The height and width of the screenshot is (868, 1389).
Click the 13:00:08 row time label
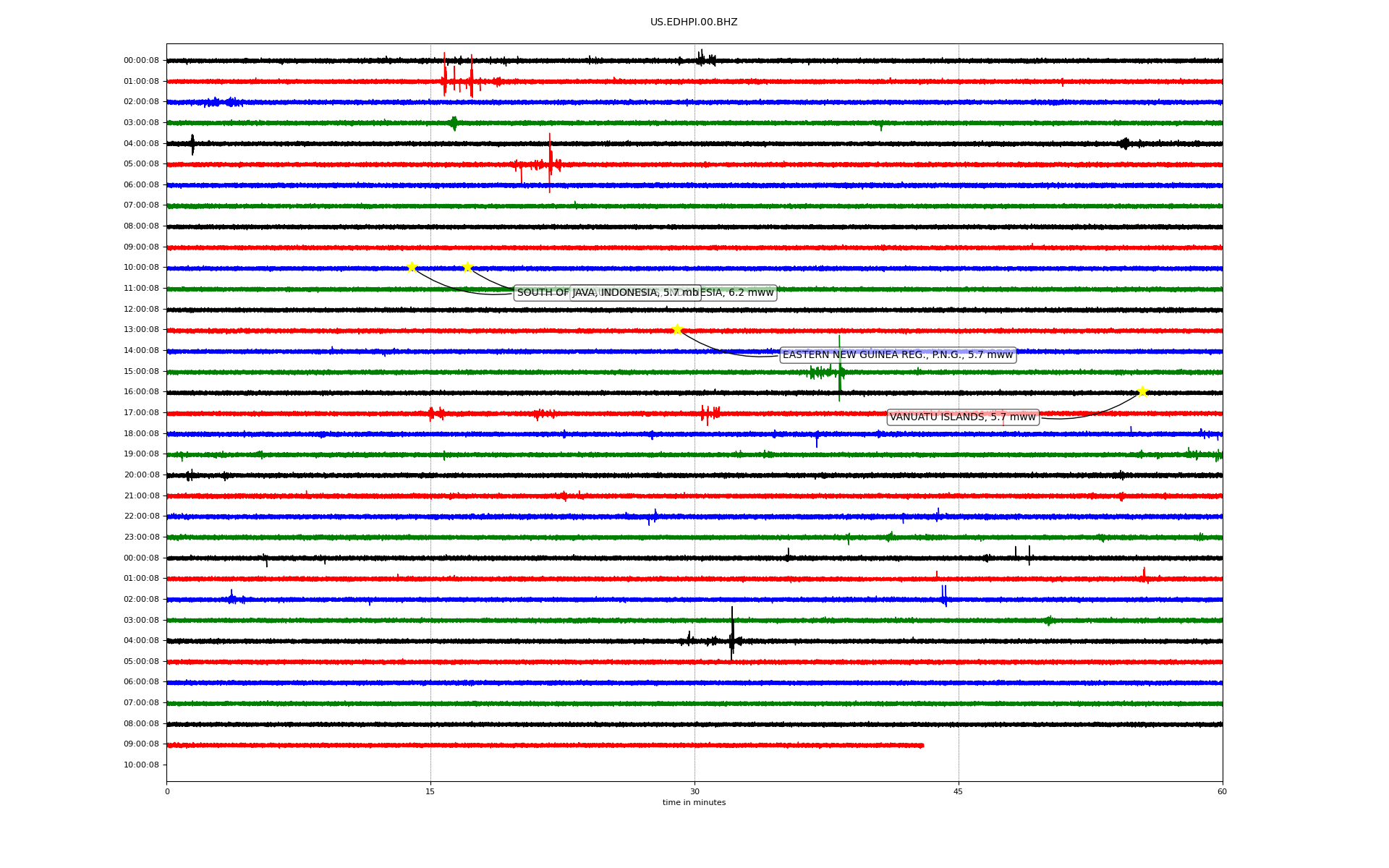pos(141,330)
